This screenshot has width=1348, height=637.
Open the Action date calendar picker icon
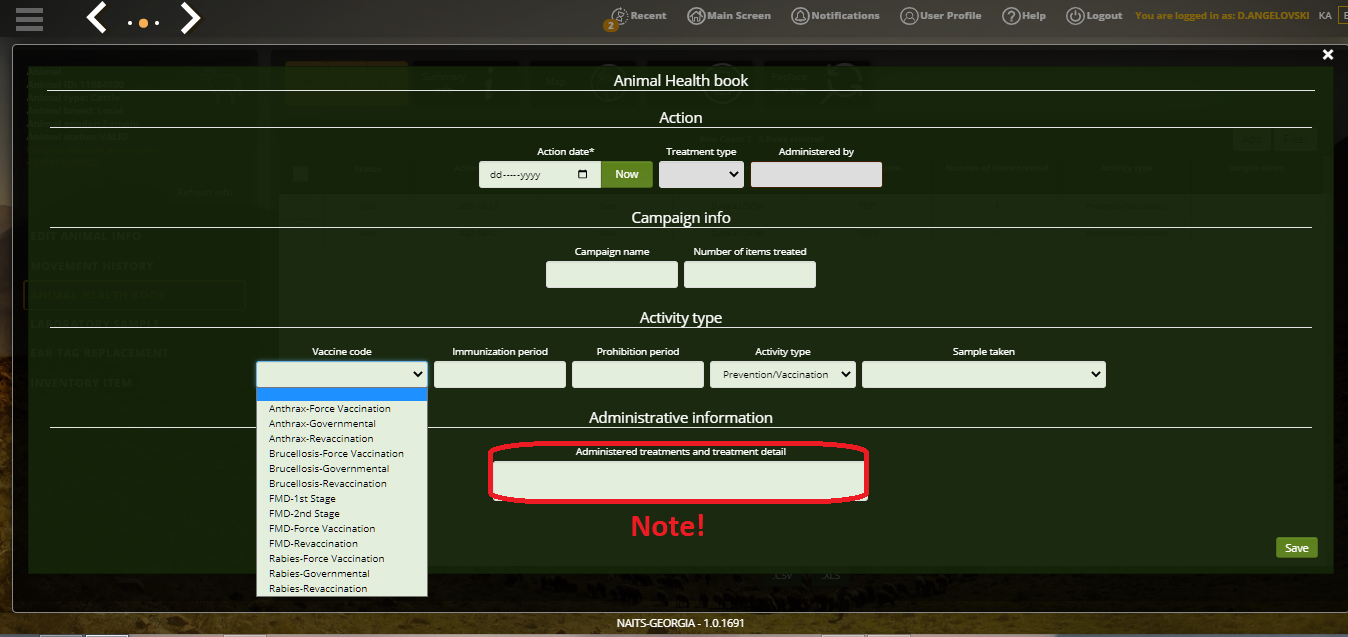pyautogui.click(x=584, y=174)
